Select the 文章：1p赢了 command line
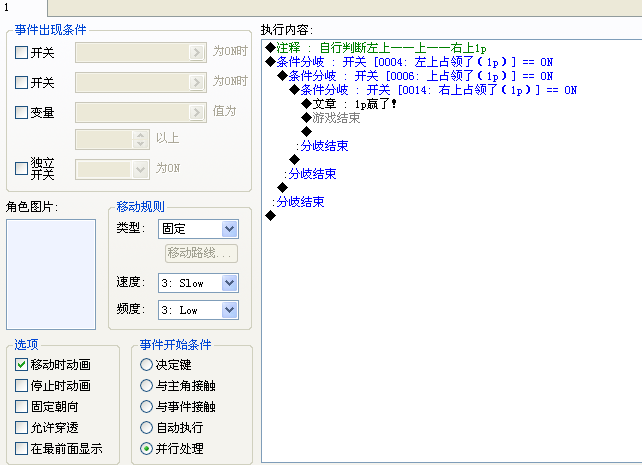The width and height of the screenshot is (642, 465). click(x=349, y=104)
